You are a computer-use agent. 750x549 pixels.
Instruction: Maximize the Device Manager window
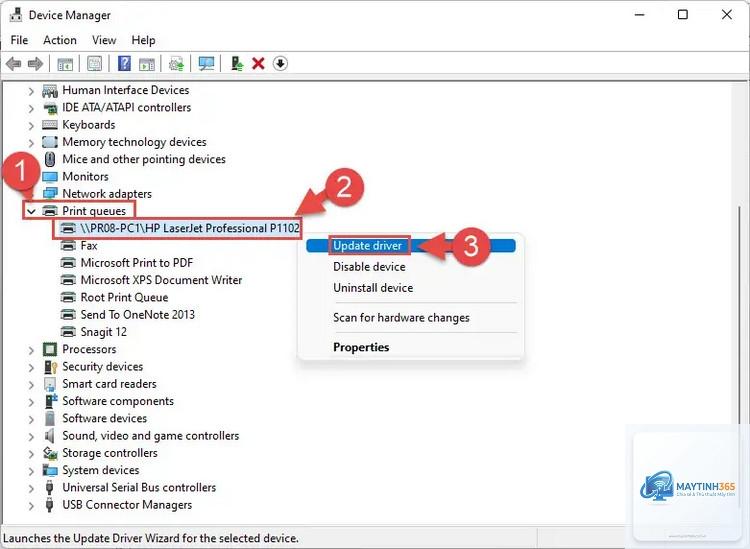[683, 15]
